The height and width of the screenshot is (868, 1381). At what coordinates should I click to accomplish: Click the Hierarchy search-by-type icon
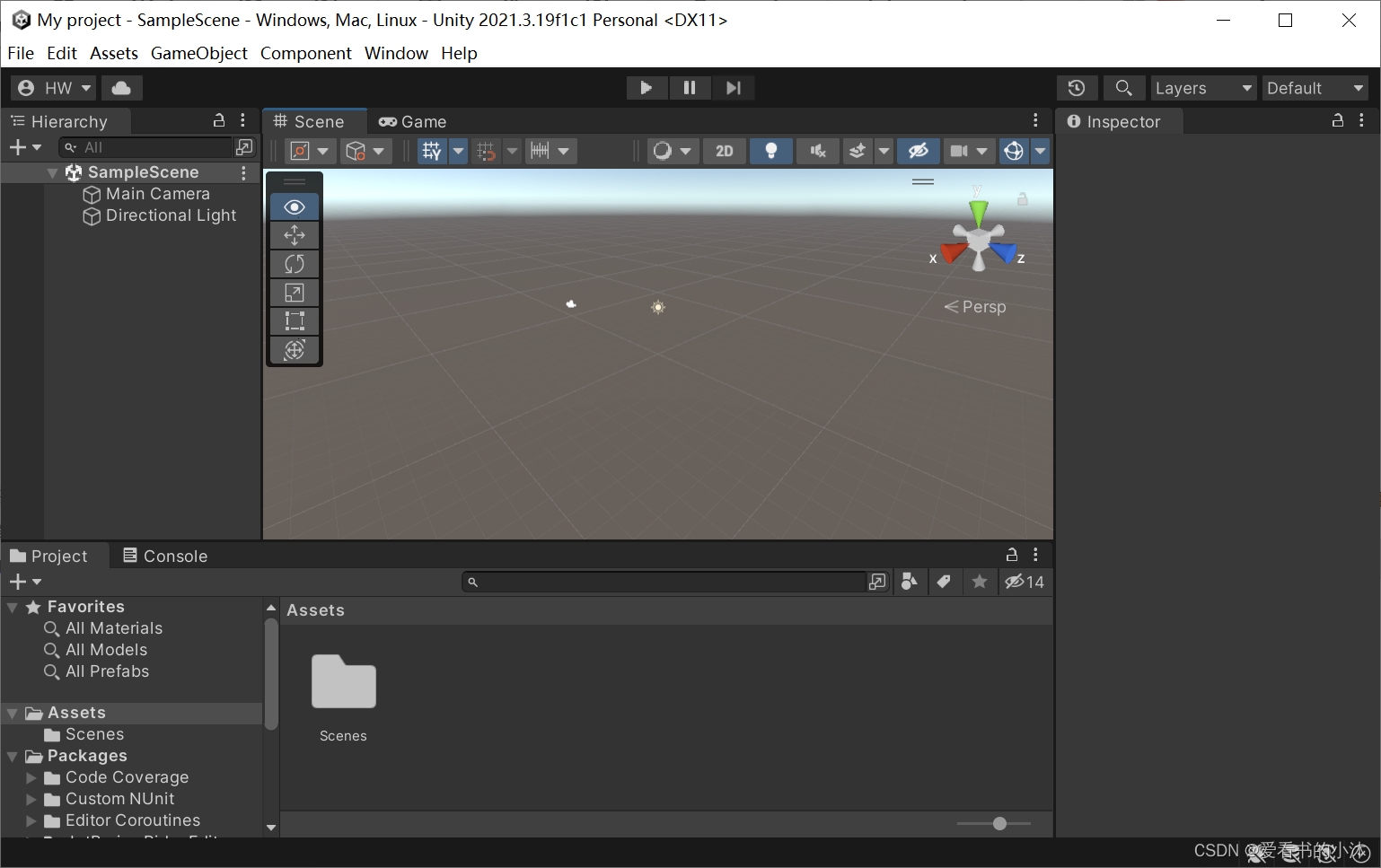243,146
